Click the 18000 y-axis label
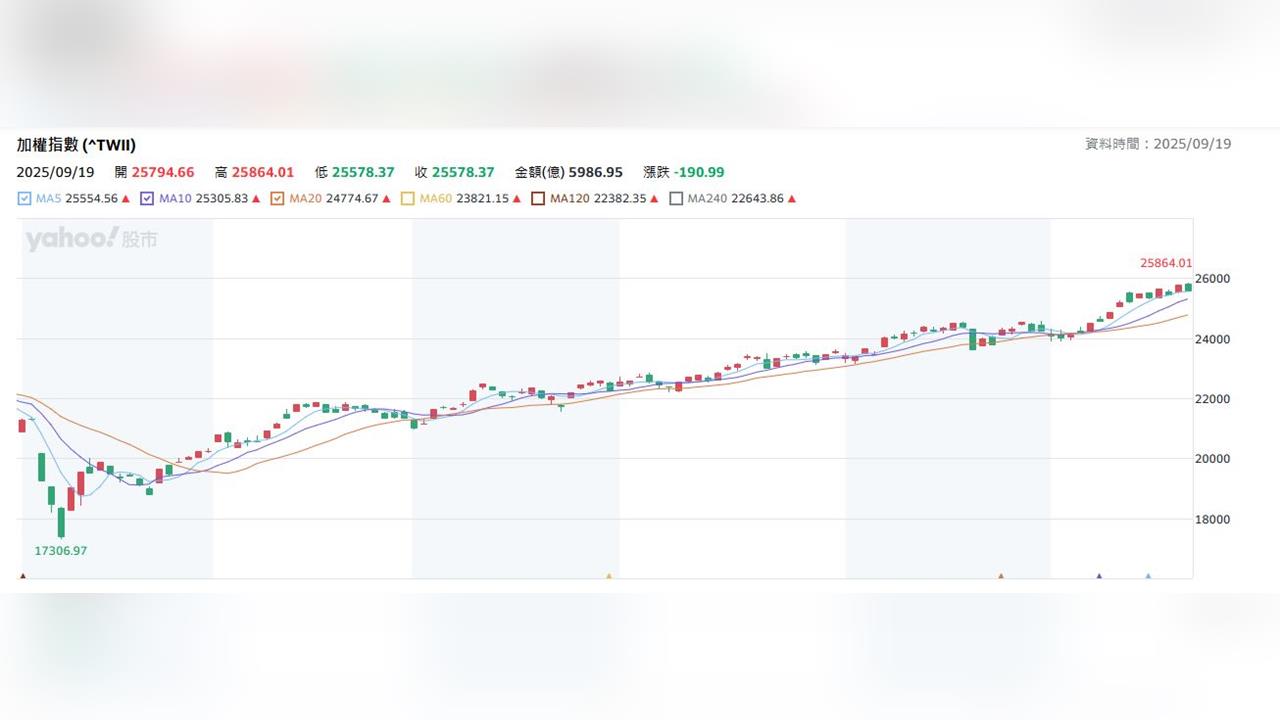The image size is (1280, 720). tap(1214, 520)
